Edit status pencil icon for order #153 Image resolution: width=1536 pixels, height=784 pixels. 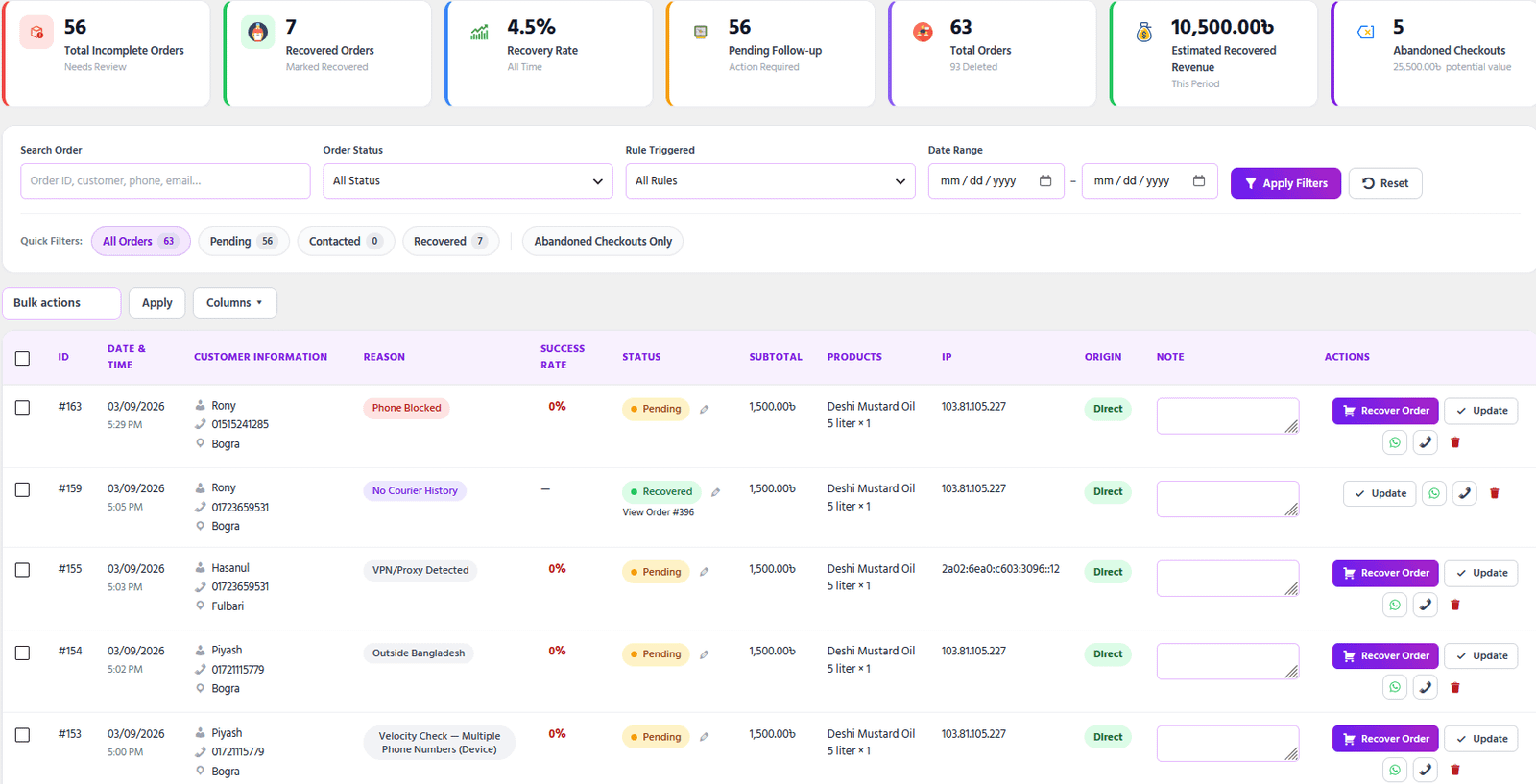[705, 737]
